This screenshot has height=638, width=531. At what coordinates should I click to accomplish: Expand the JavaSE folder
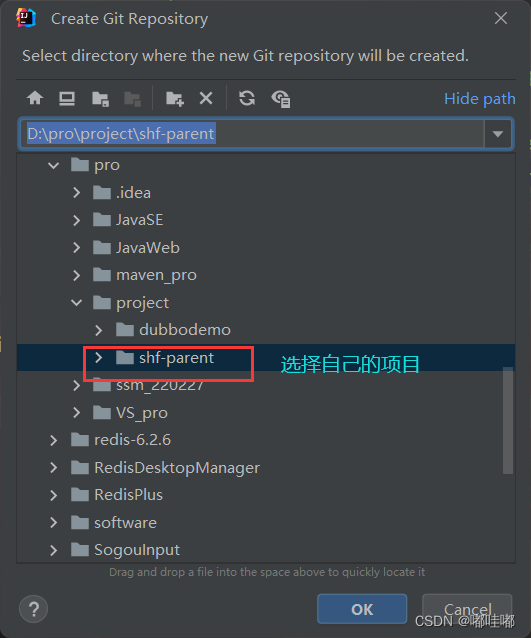pyautogui.click(x=76, y=220)
